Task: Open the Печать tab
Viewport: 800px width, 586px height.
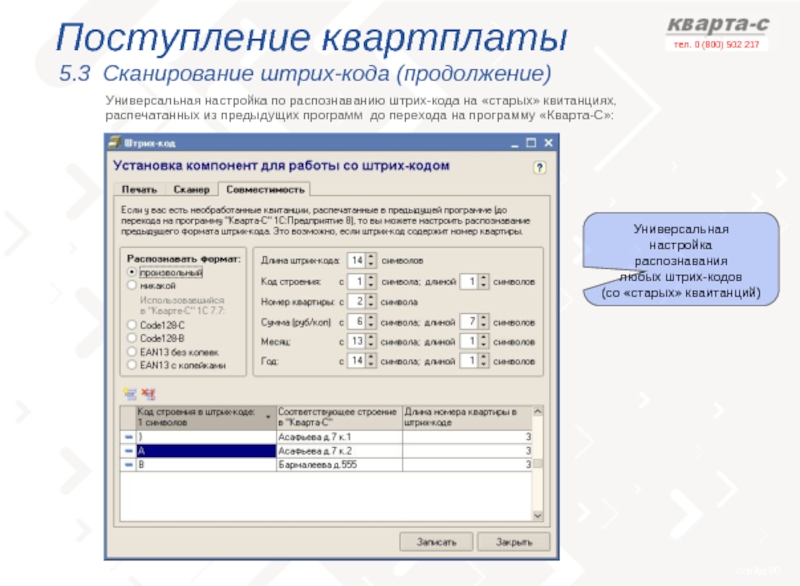Action: pos(139,190)
